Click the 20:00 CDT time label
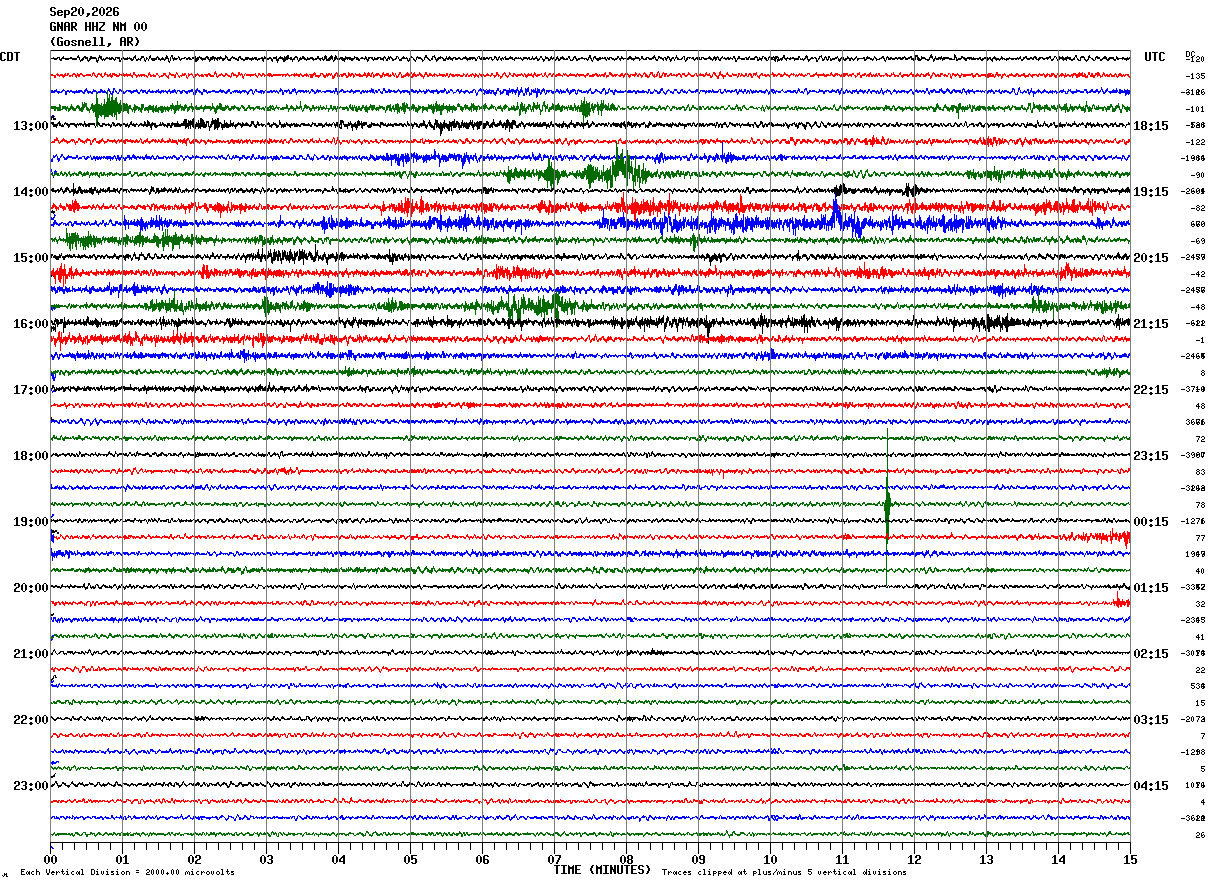Viewport: 1210px width, 886px height. pos(31,588)
